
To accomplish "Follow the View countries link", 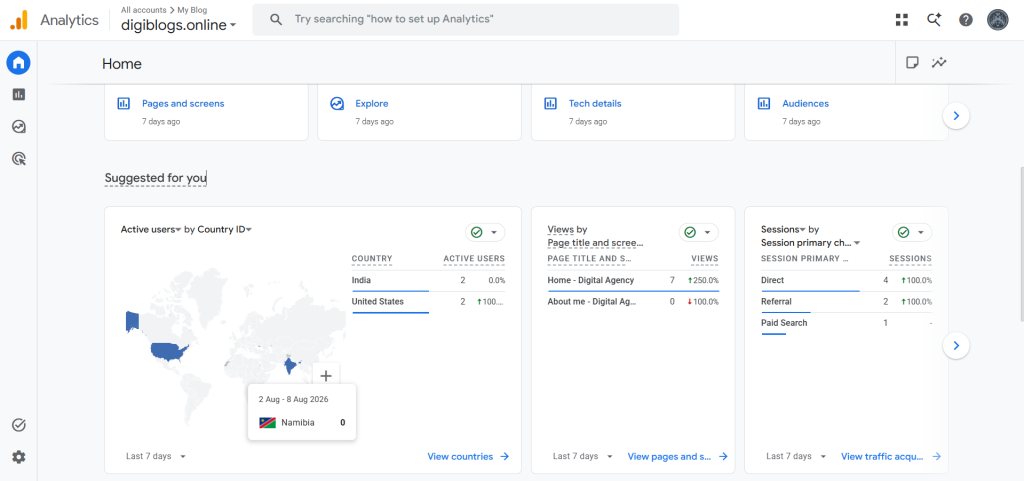I will [x=468, y=457].
